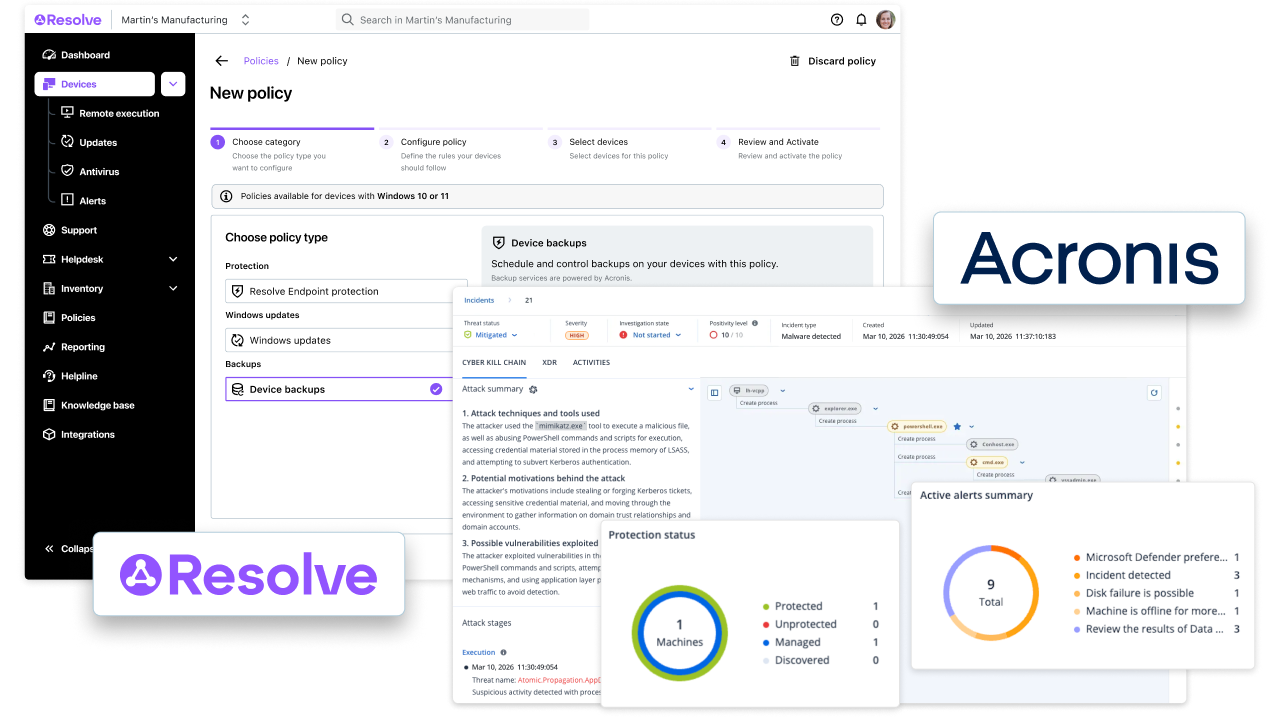Toggle the graph side panel icon

pos(714,393)
